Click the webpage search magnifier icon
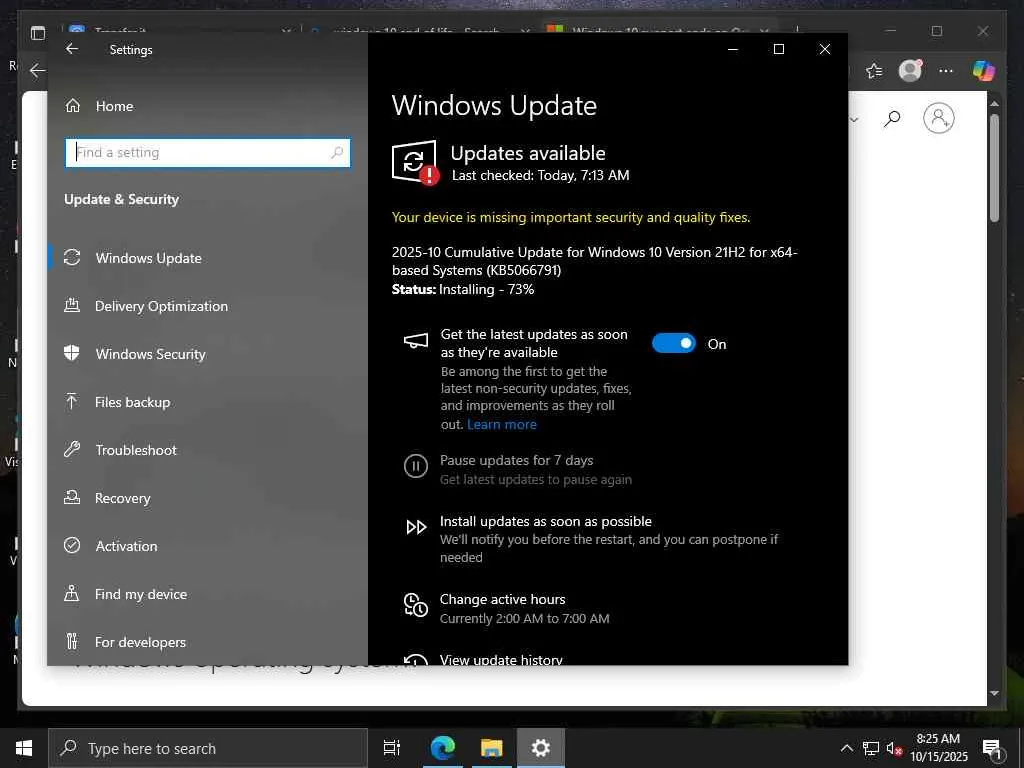Image resolution: width=1024 pixels, height=768 pixels. point(891,118)
